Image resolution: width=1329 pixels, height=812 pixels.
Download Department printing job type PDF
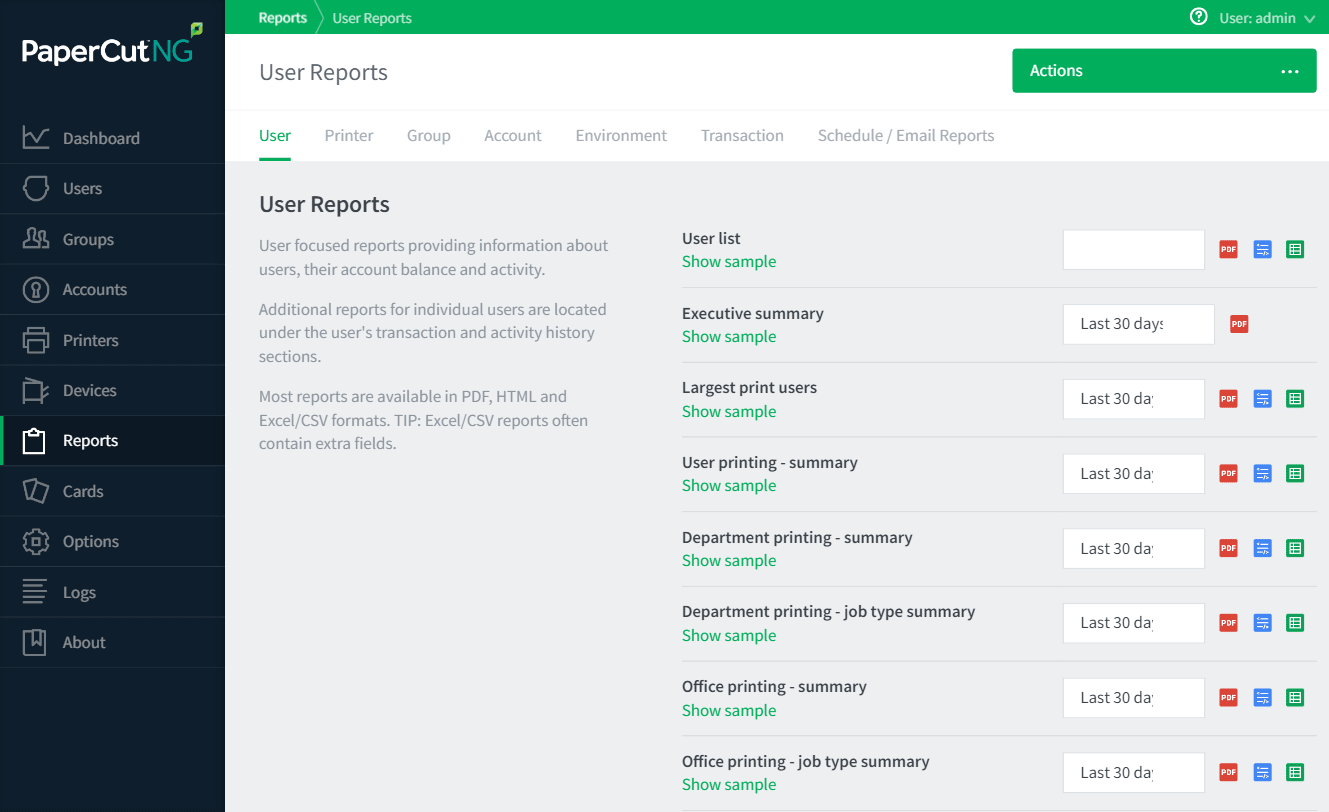click(x=1228, y=623)
